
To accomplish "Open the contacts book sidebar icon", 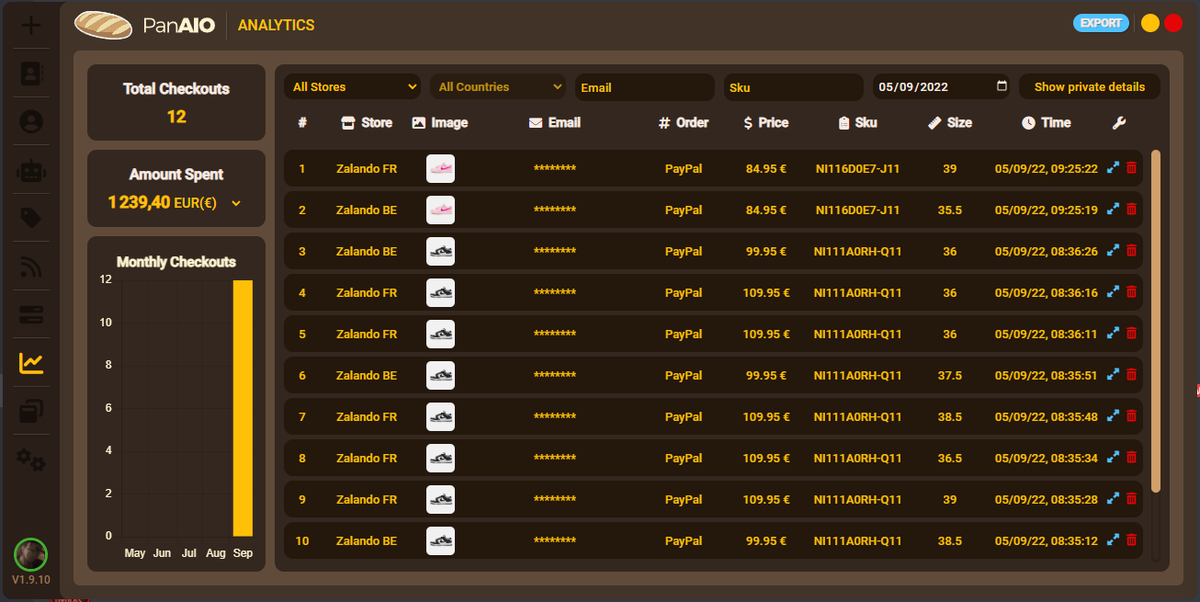I will click(x=32, y=73).
